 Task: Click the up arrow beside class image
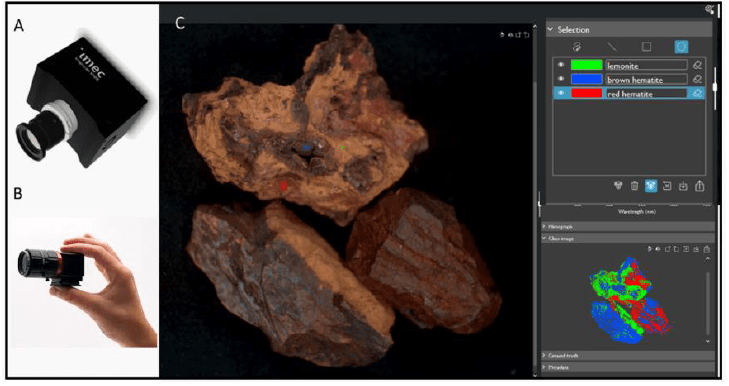pyautogui.click(x=708, y=259)
